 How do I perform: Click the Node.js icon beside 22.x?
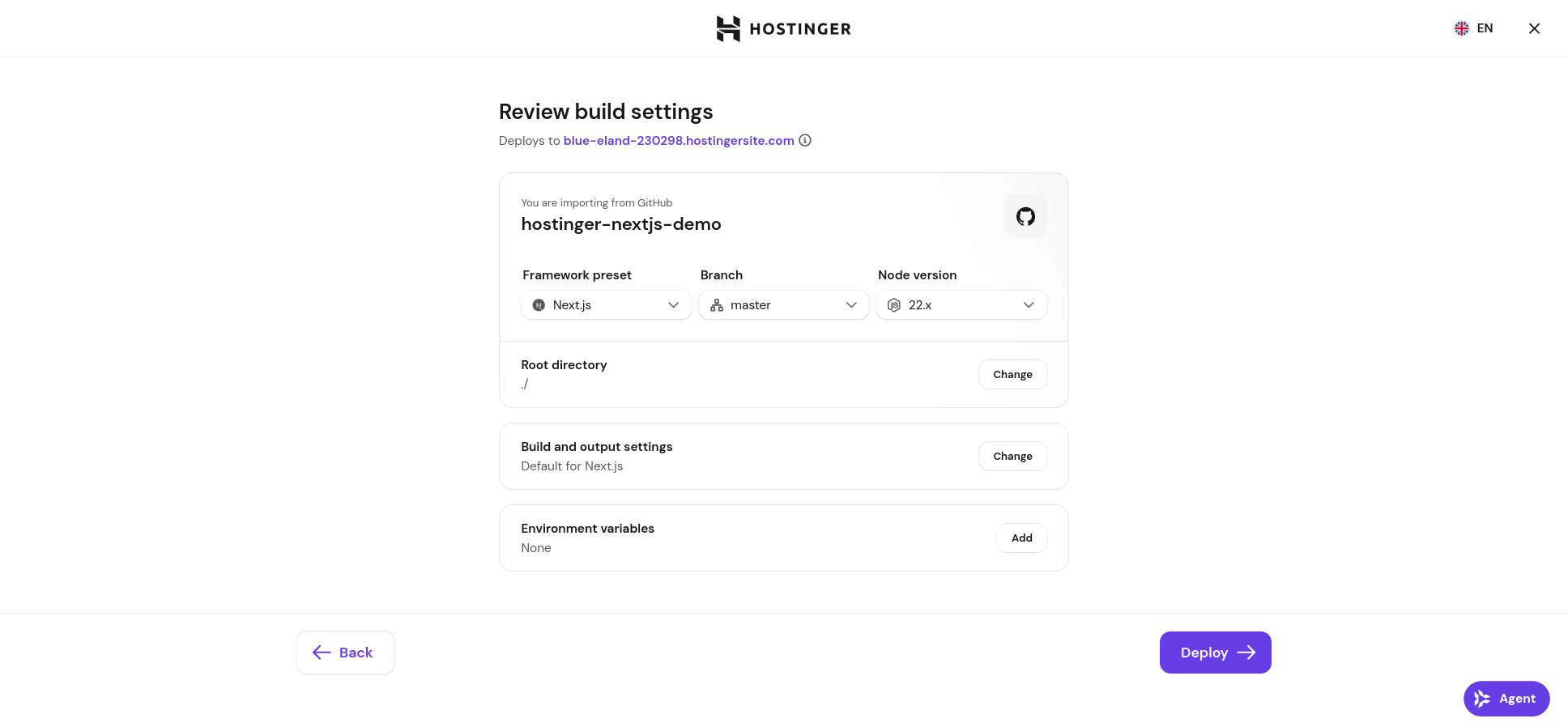[894, 305]
